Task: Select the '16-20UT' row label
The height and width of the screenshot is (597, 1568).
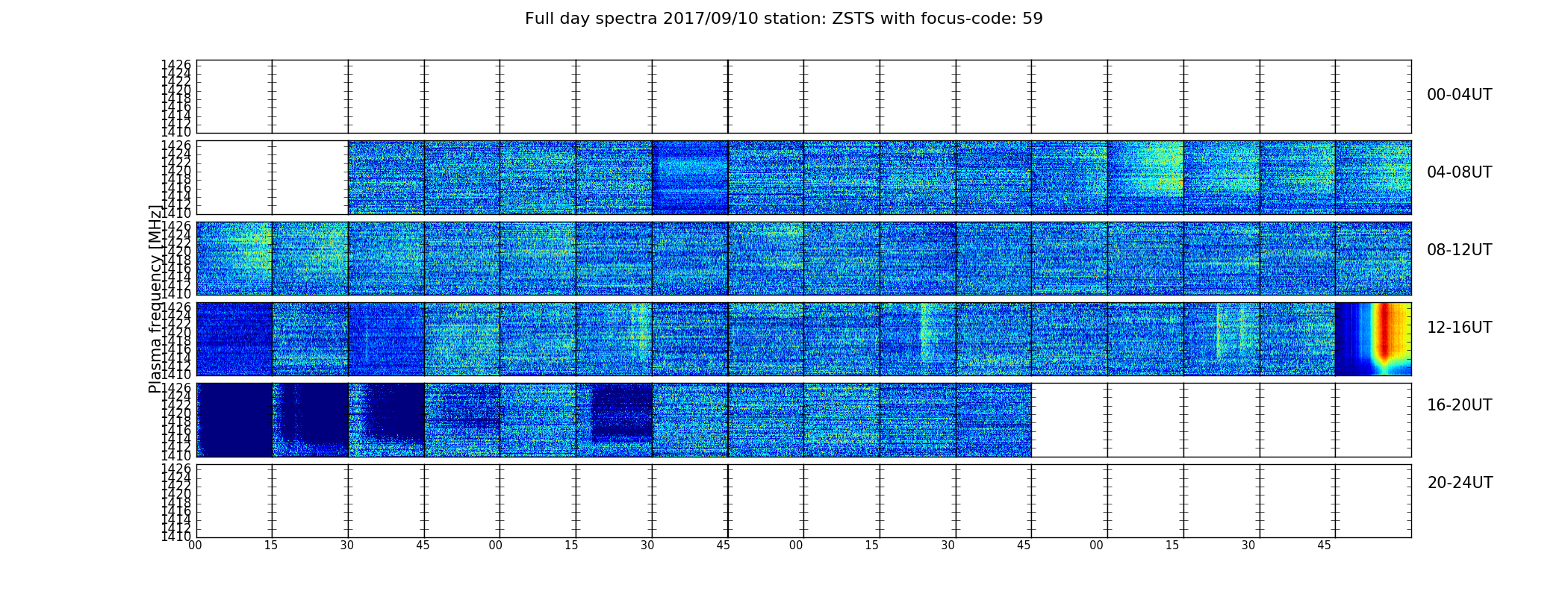Action: [1459, 405]
